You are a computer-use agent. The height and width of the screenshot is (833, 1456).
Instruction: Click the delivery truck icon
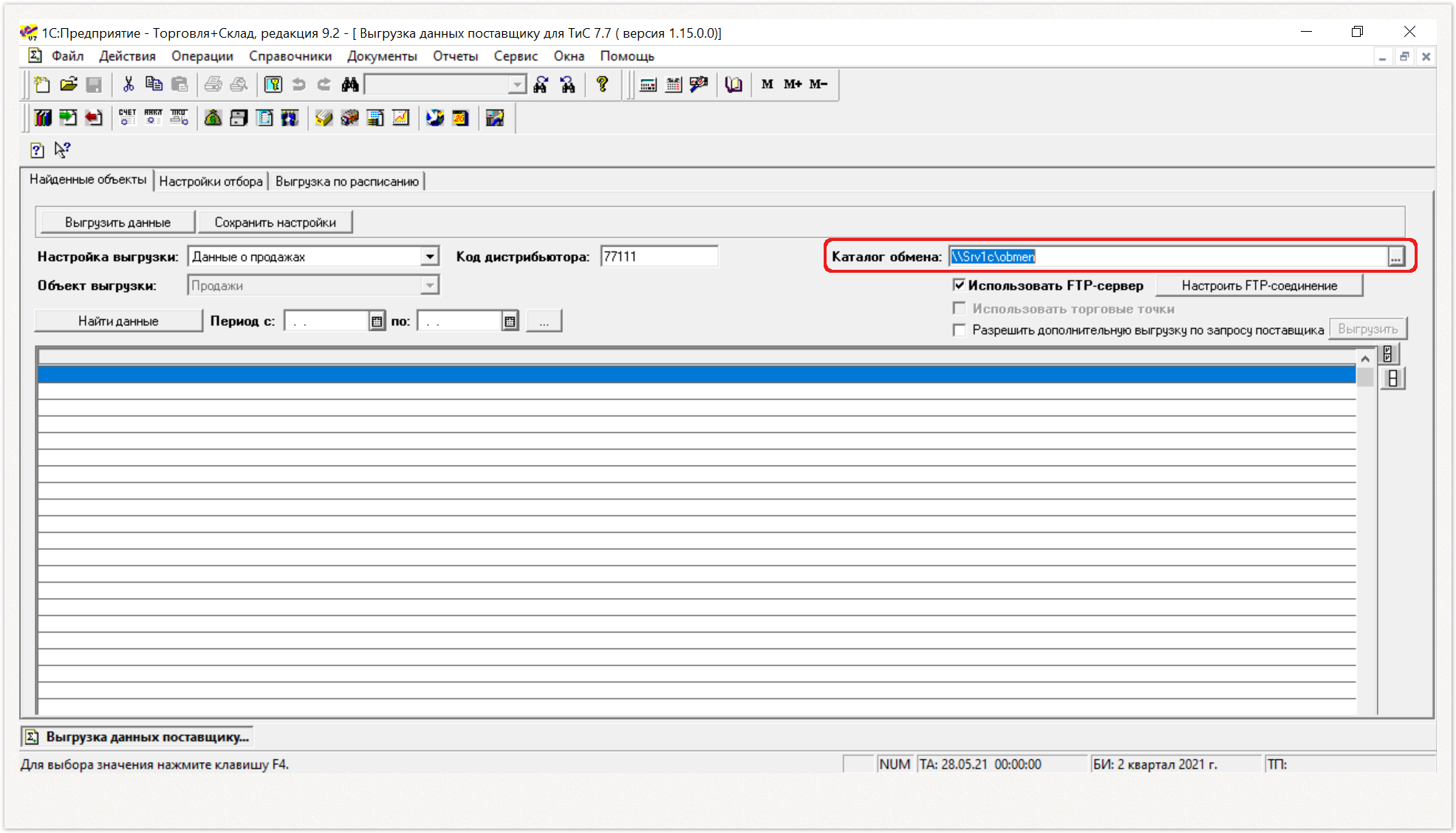click(x=350, y=118)
